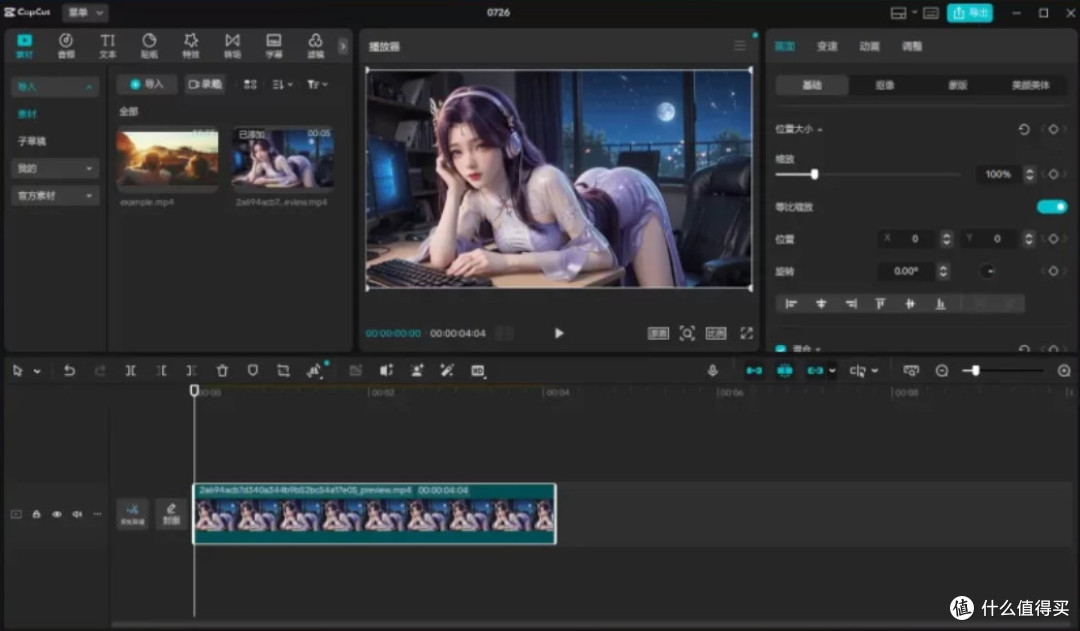Open the 滤镜 filters panel icon
Image resolution: width=1080 pixels, height=631 pixels.
click(315, 45)
